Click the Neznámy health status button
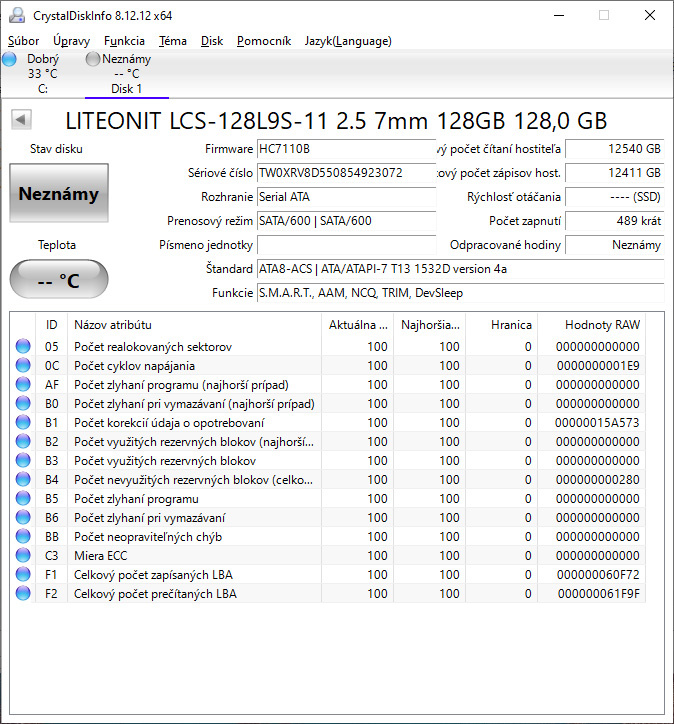The image size is (674, 724). [x=59, y=193]
